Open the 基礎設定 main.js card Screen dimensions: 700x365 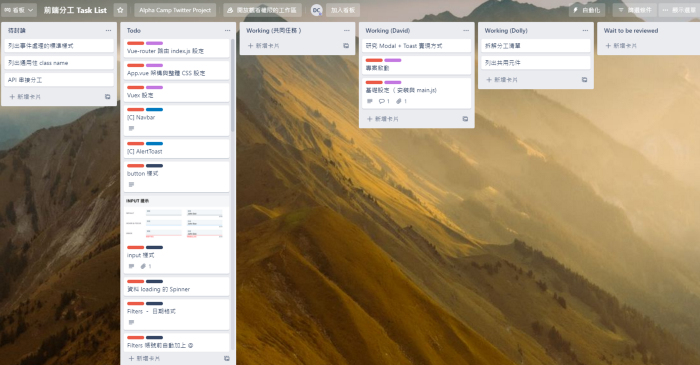point(417,93)
